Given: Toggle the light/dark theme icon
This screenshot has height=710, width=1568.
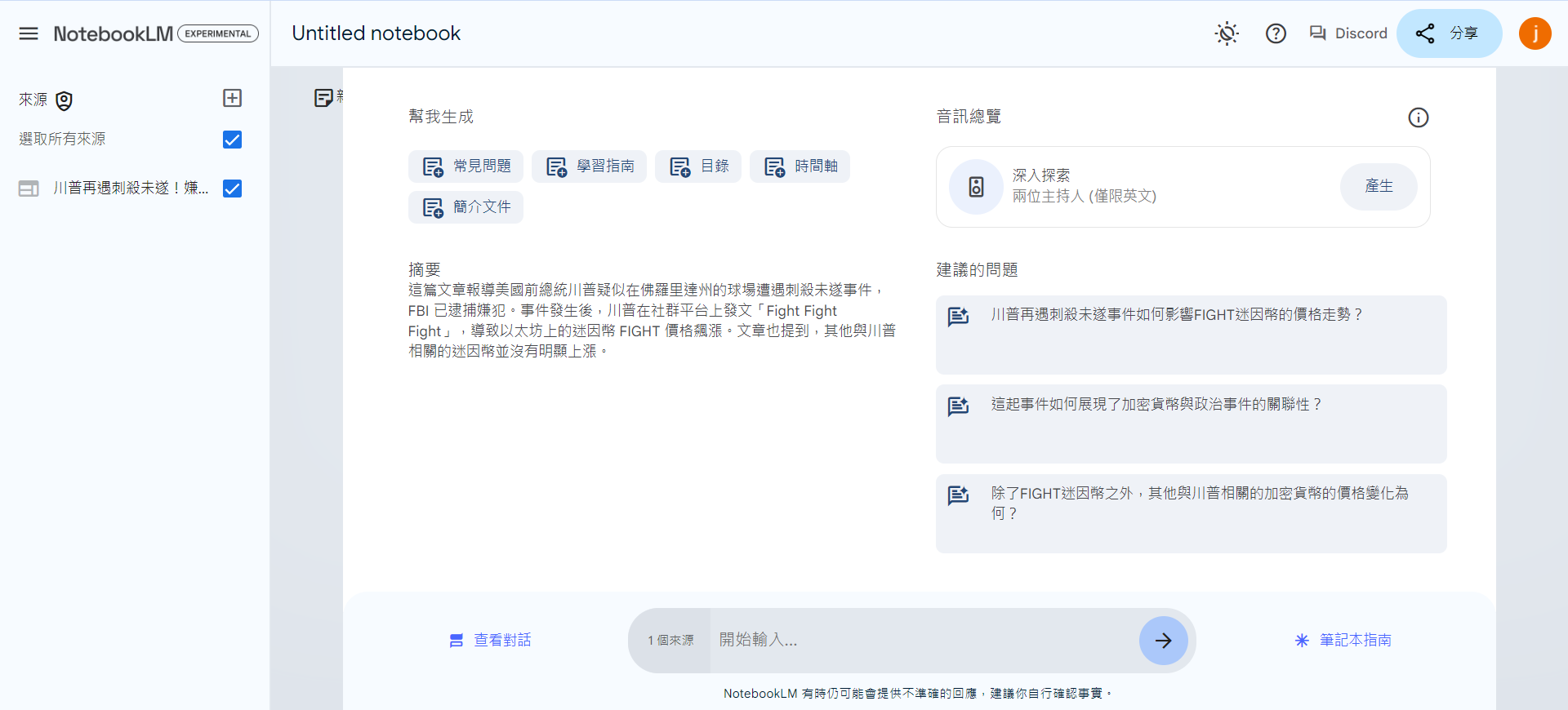Looking at the screenshot, I should click(x=1227, y=33).
